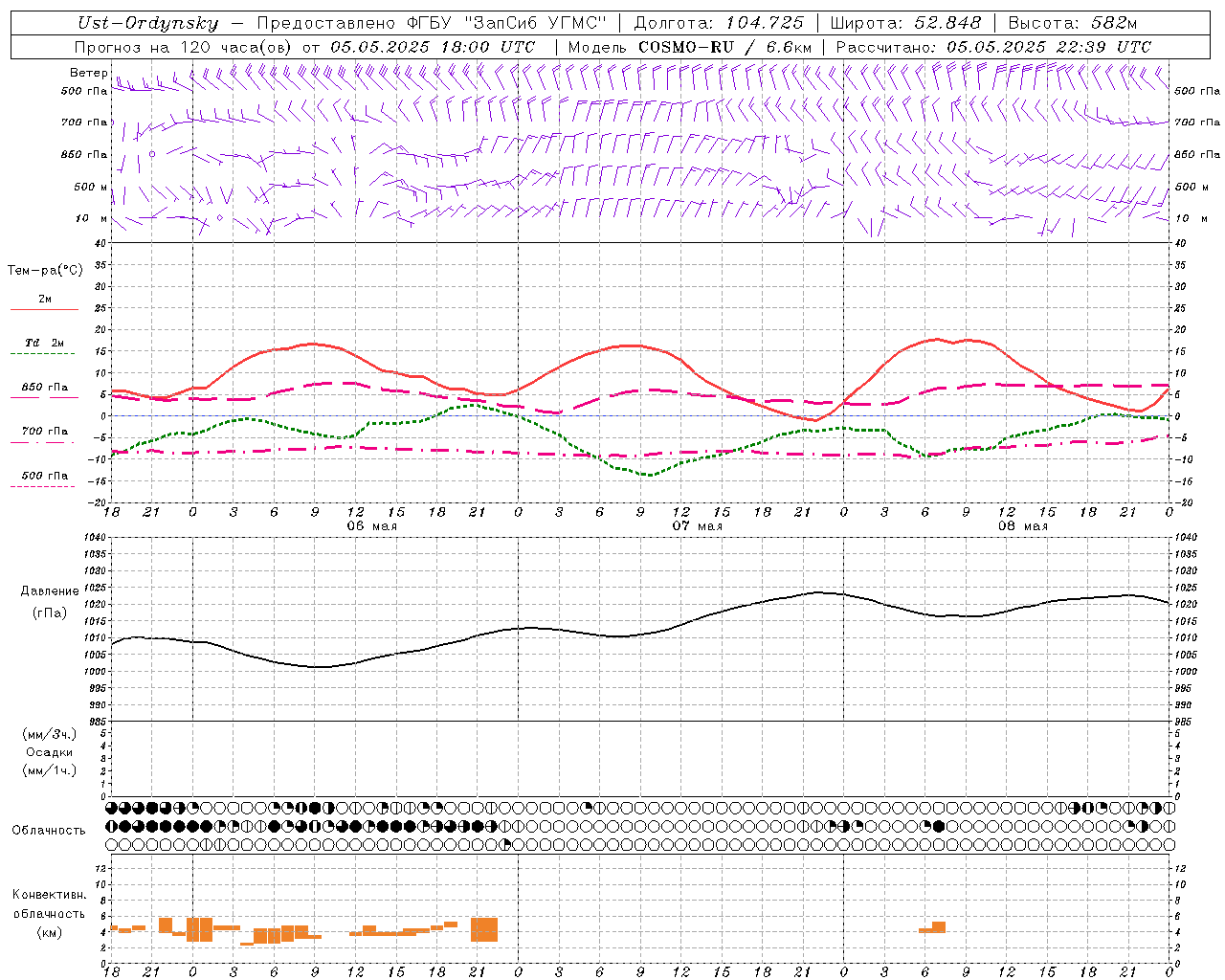Select the 'Td 2м' dew point legend entry
This screenshot has height=980, width=1225.
[44, 343]
